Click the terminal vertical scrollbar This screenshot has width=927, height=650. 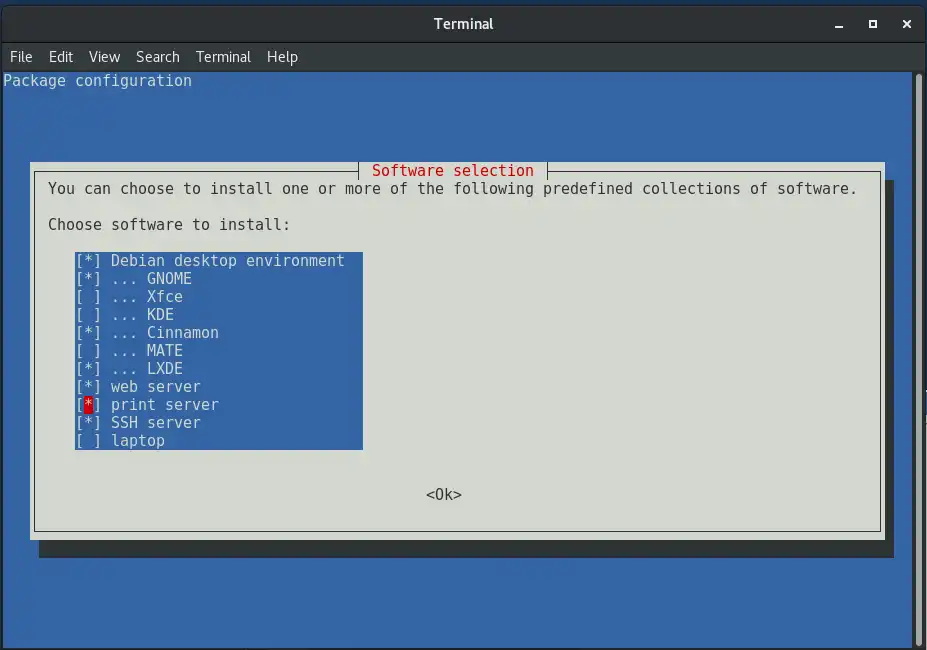point(919,360)
